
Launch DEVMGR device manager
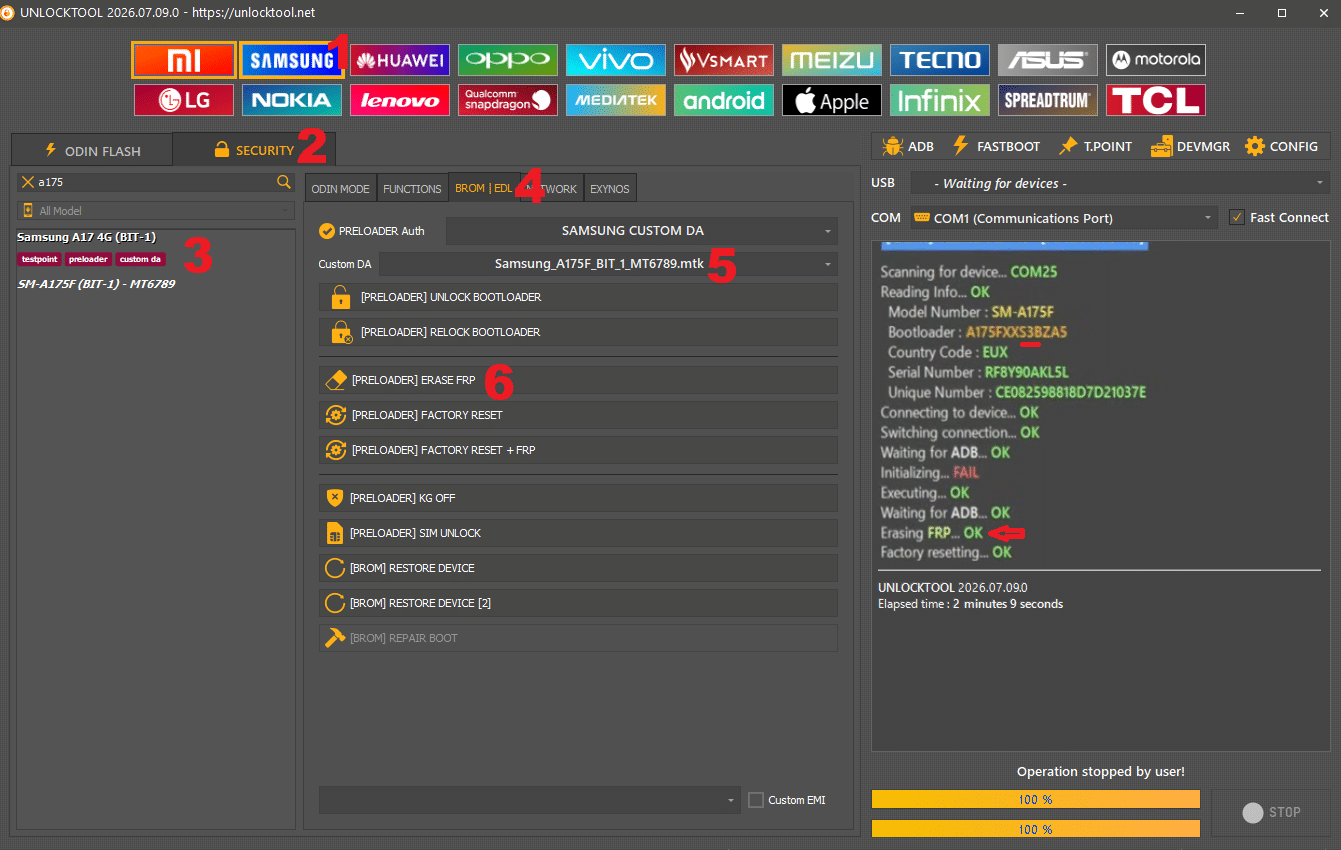[x=1190, y=146]
